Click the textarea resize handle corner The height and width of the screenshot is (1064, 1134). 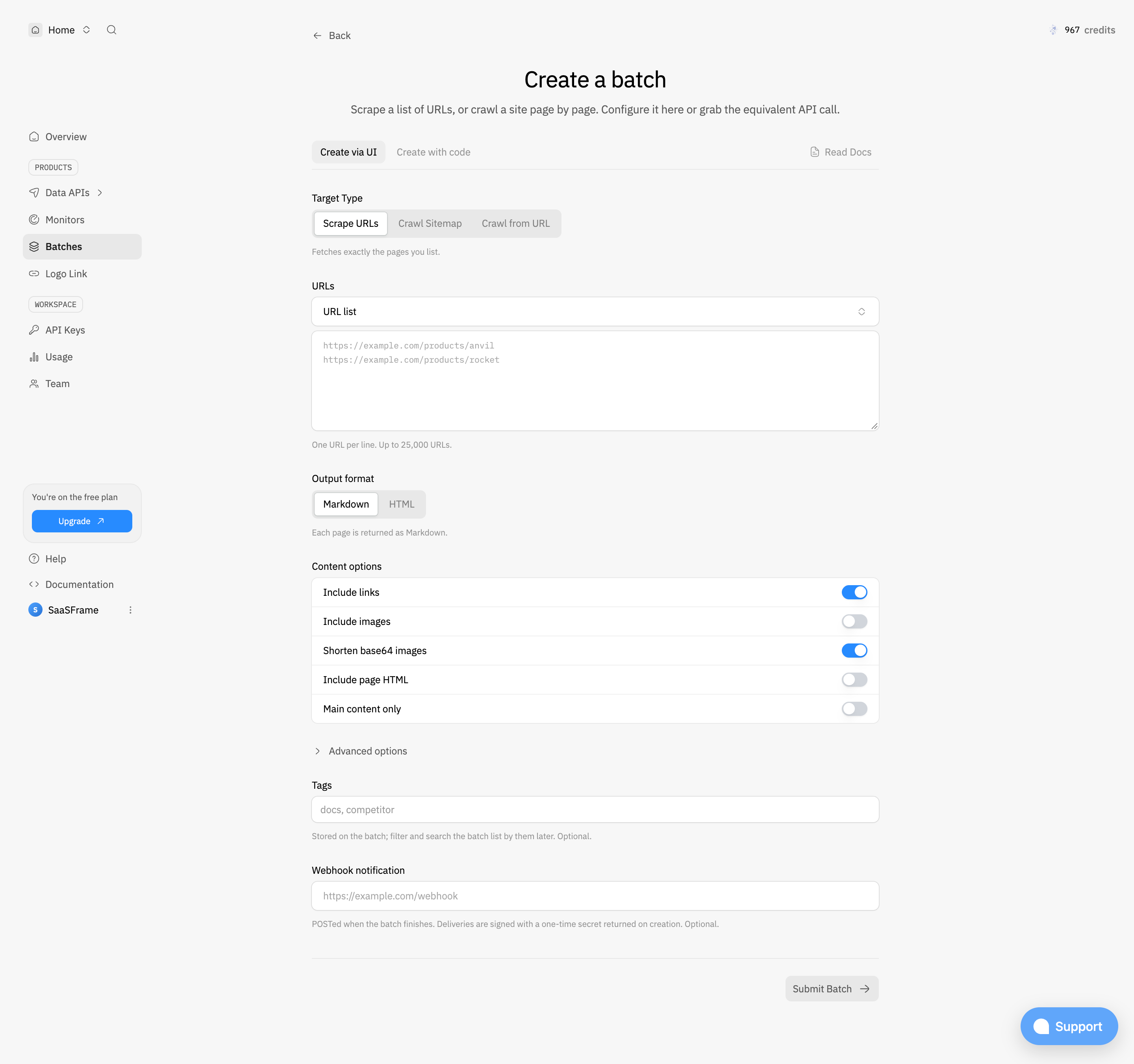click(x=874, y=426)
